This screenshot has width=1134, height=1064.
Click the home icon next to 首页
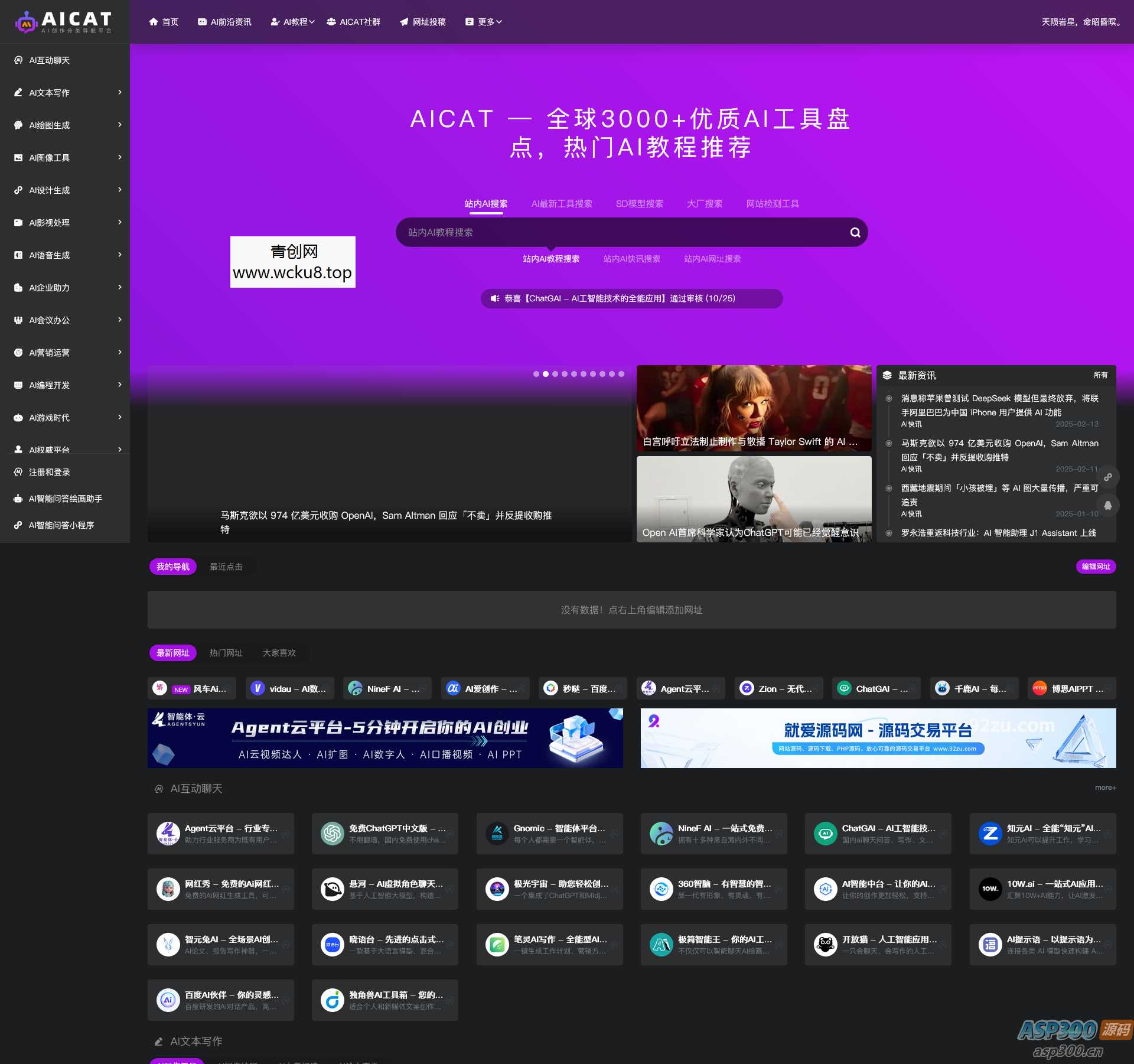pyautogui.click(x=152, y=22)
